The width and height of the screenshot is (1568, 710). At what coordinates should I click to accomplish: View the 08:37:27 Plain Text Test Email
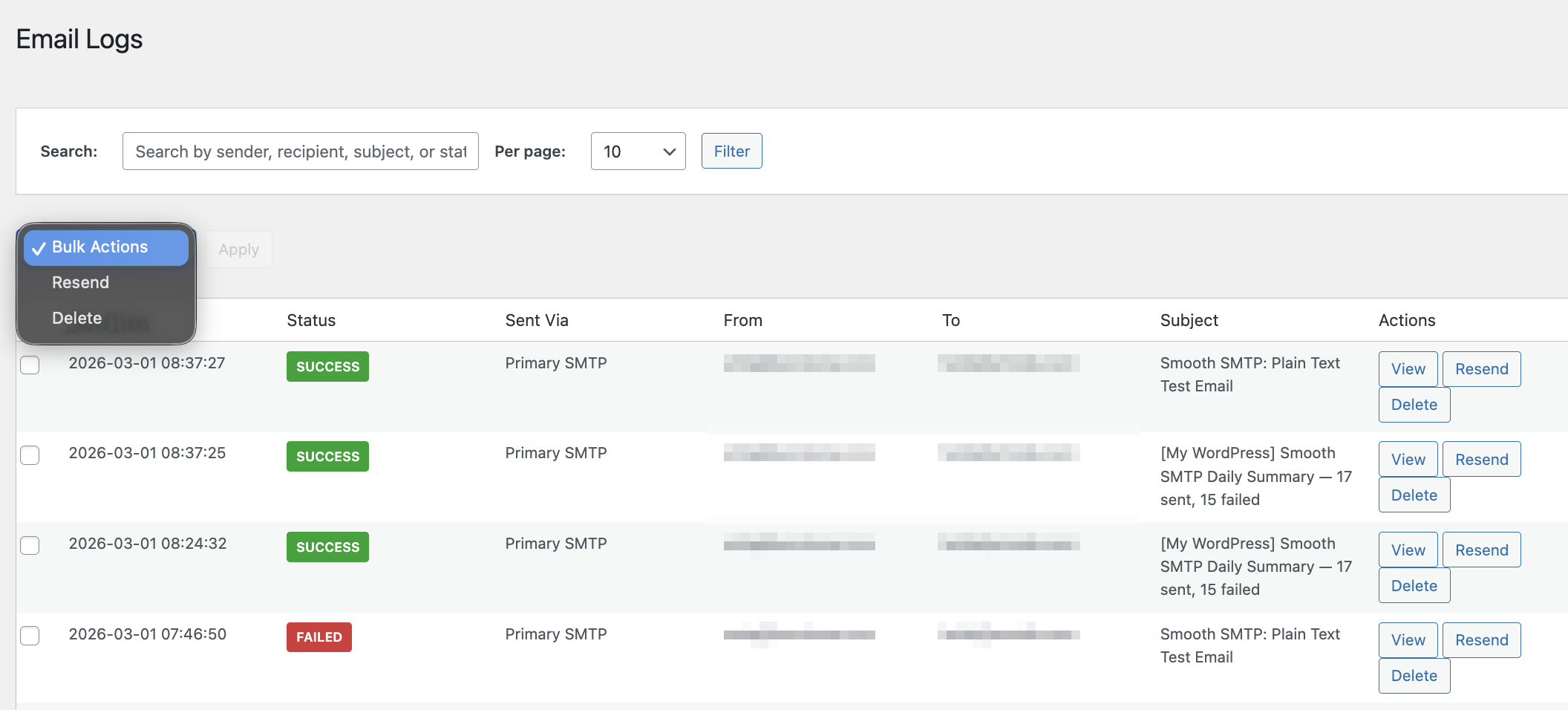pos(1408,369)
